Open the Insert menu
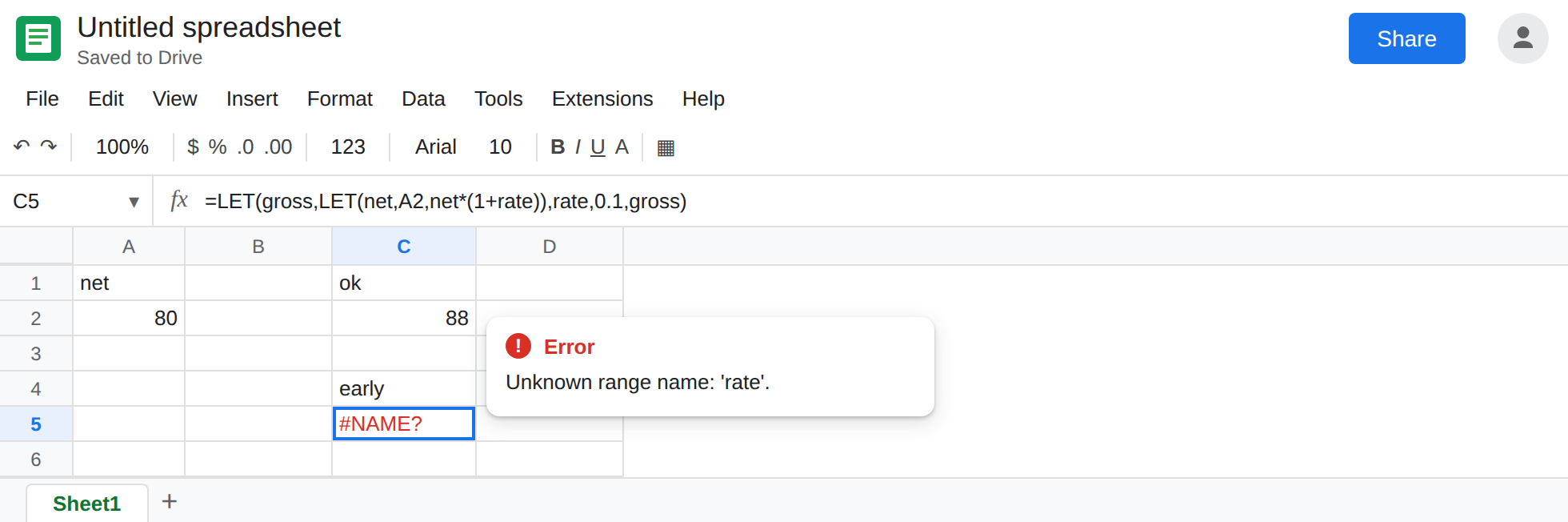The image size is (1568, 522). (x=252, y=98)
